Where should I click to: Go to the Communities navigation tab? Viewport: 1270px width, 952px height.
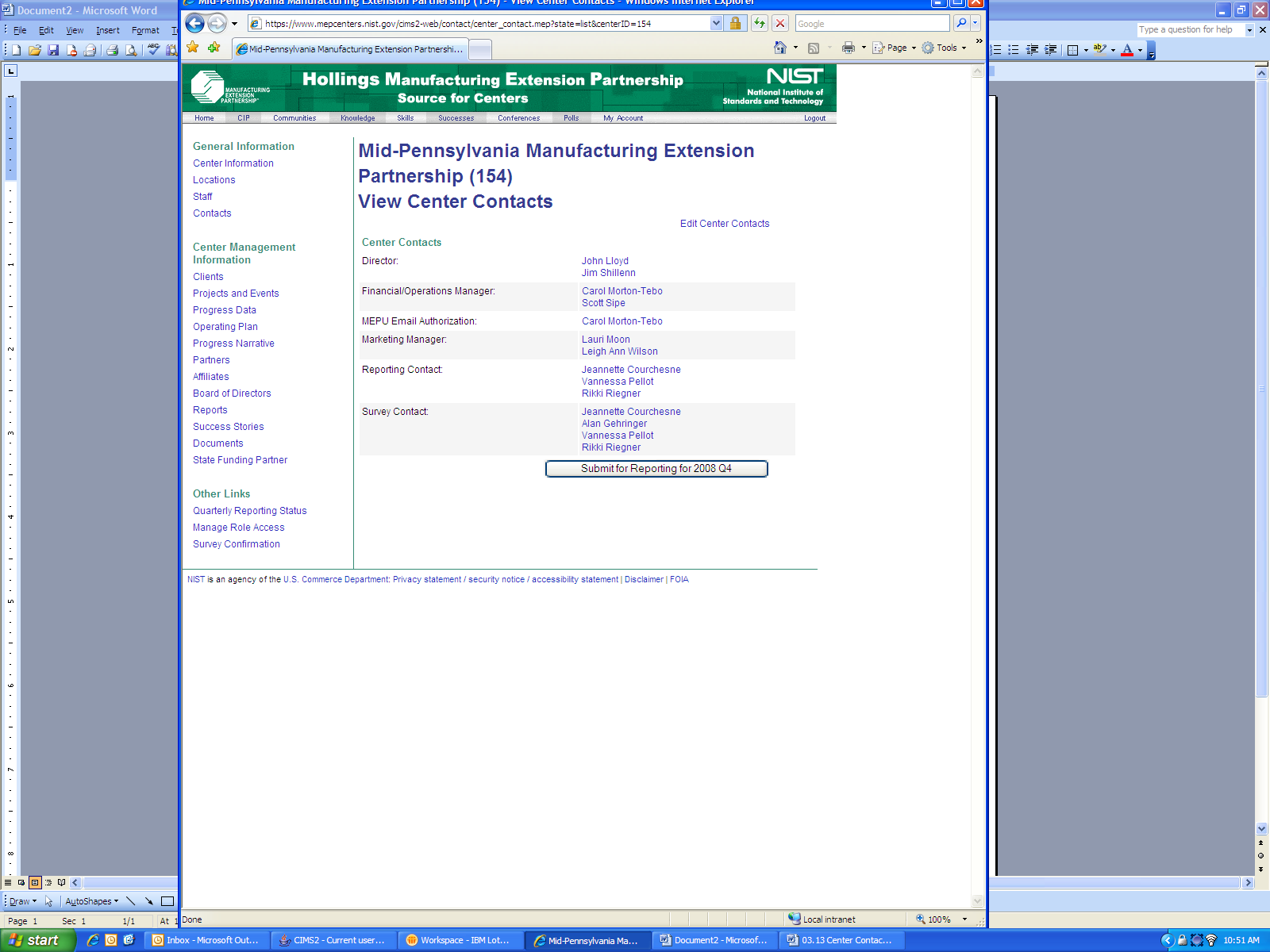(294, 118)
